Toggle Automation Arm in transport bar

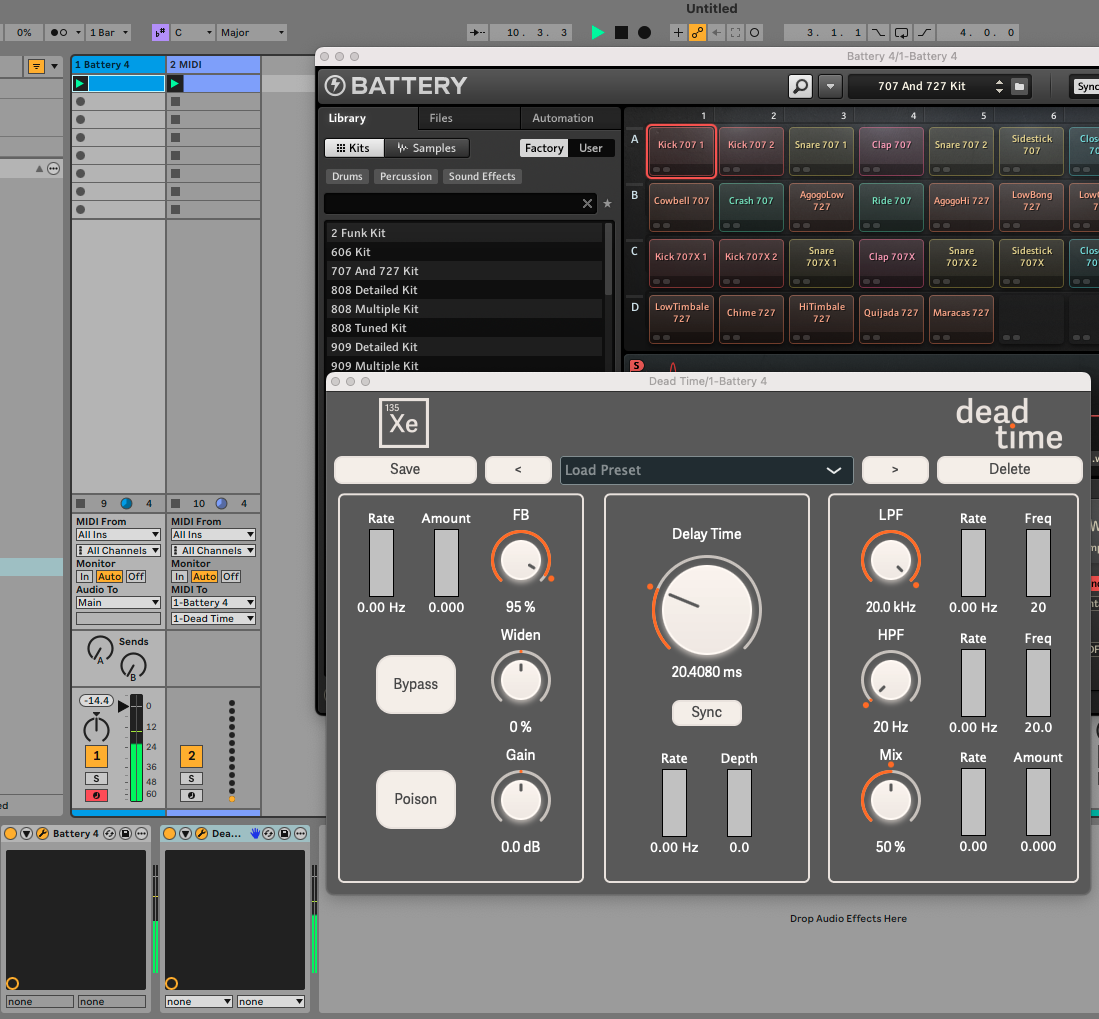point(697,32)
